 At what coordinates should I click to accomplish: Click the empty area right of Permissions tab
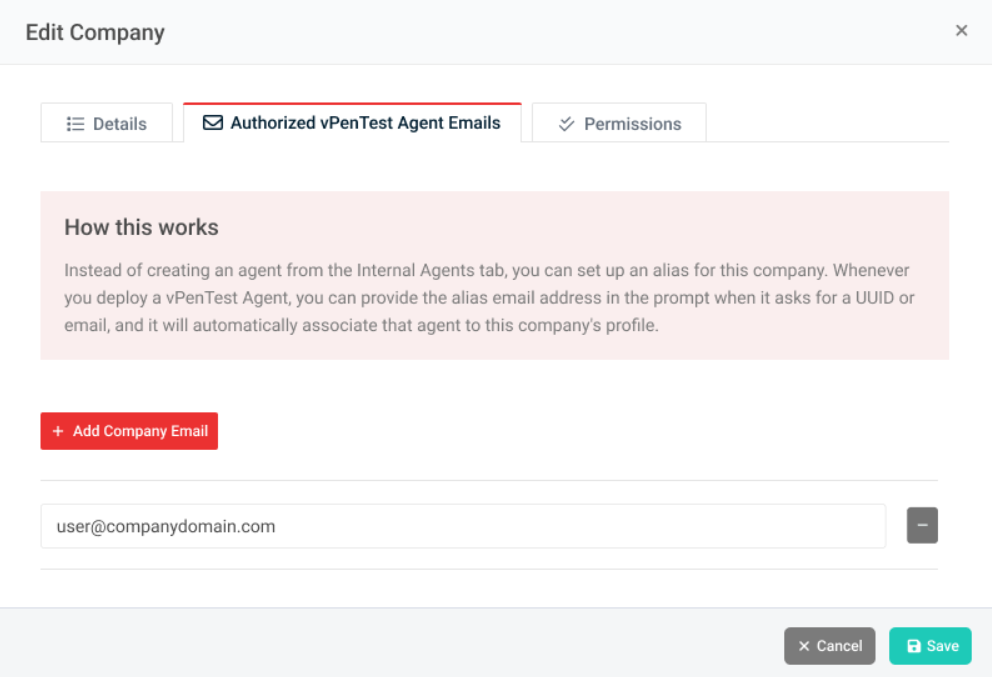[828, 122]
